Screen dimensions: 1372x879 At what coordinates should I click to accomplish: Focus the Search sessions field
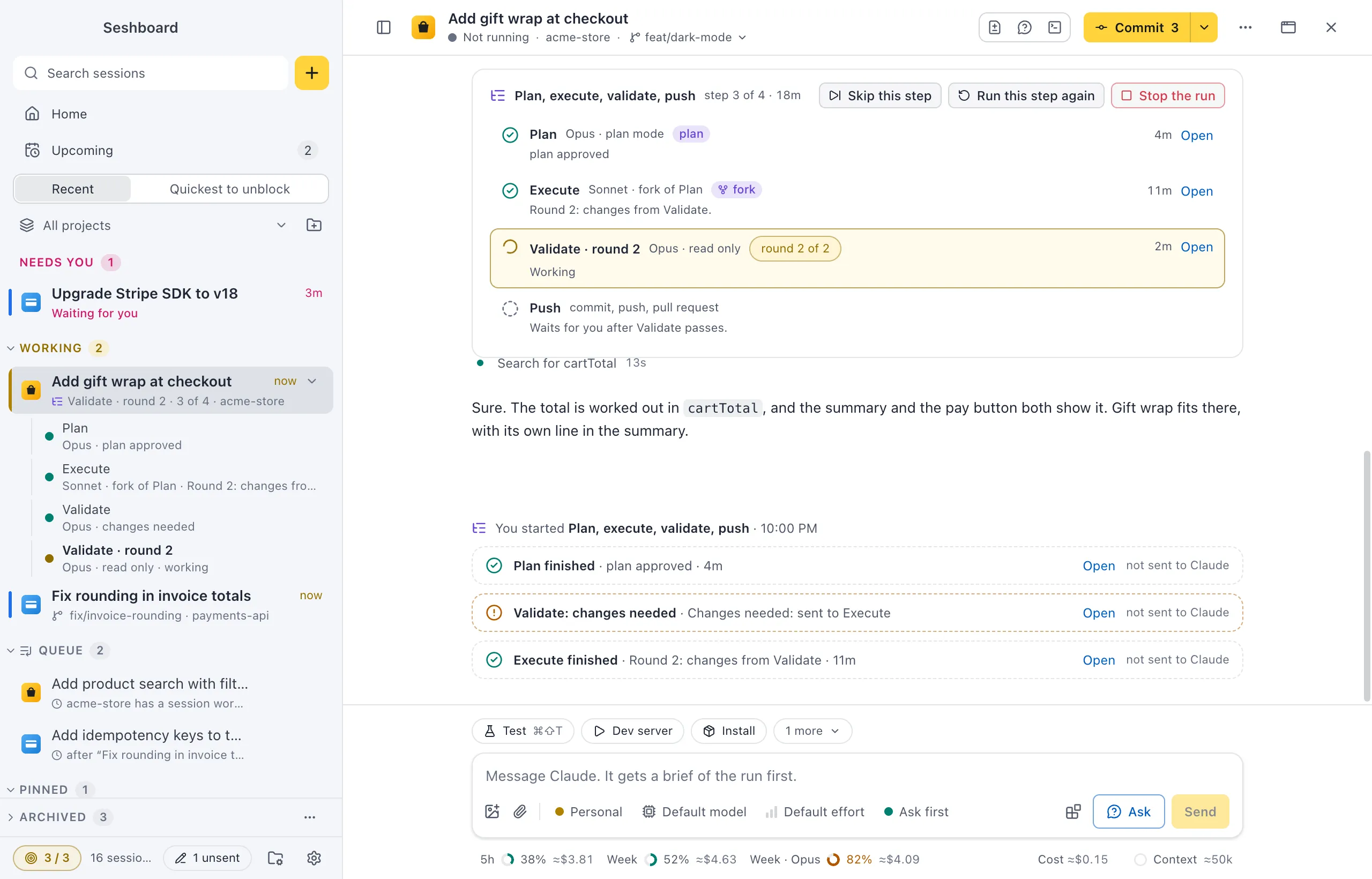(151, 73)
